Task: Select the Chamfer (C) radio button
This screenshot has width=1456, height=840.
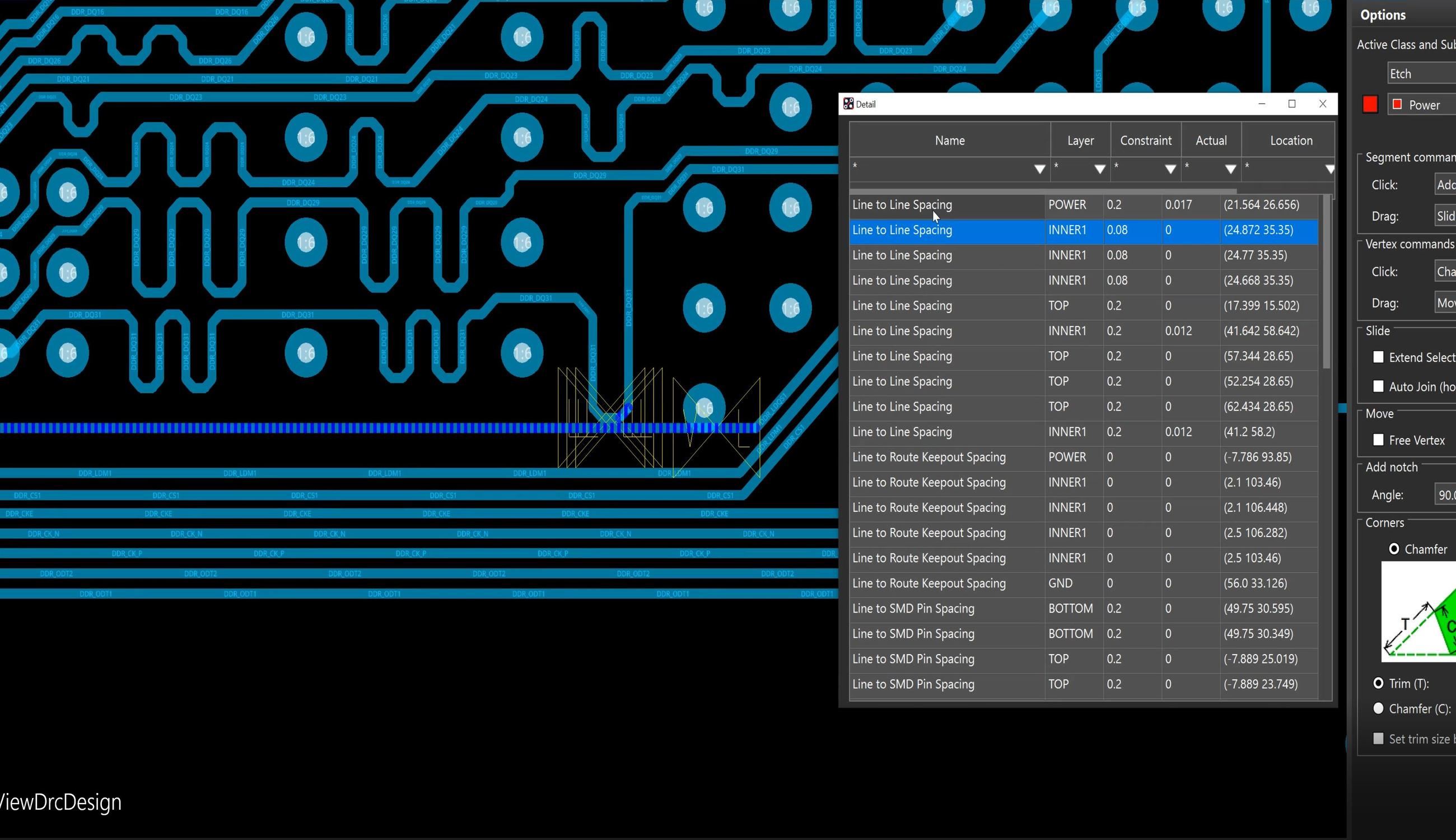Action: click(1378, 708)
